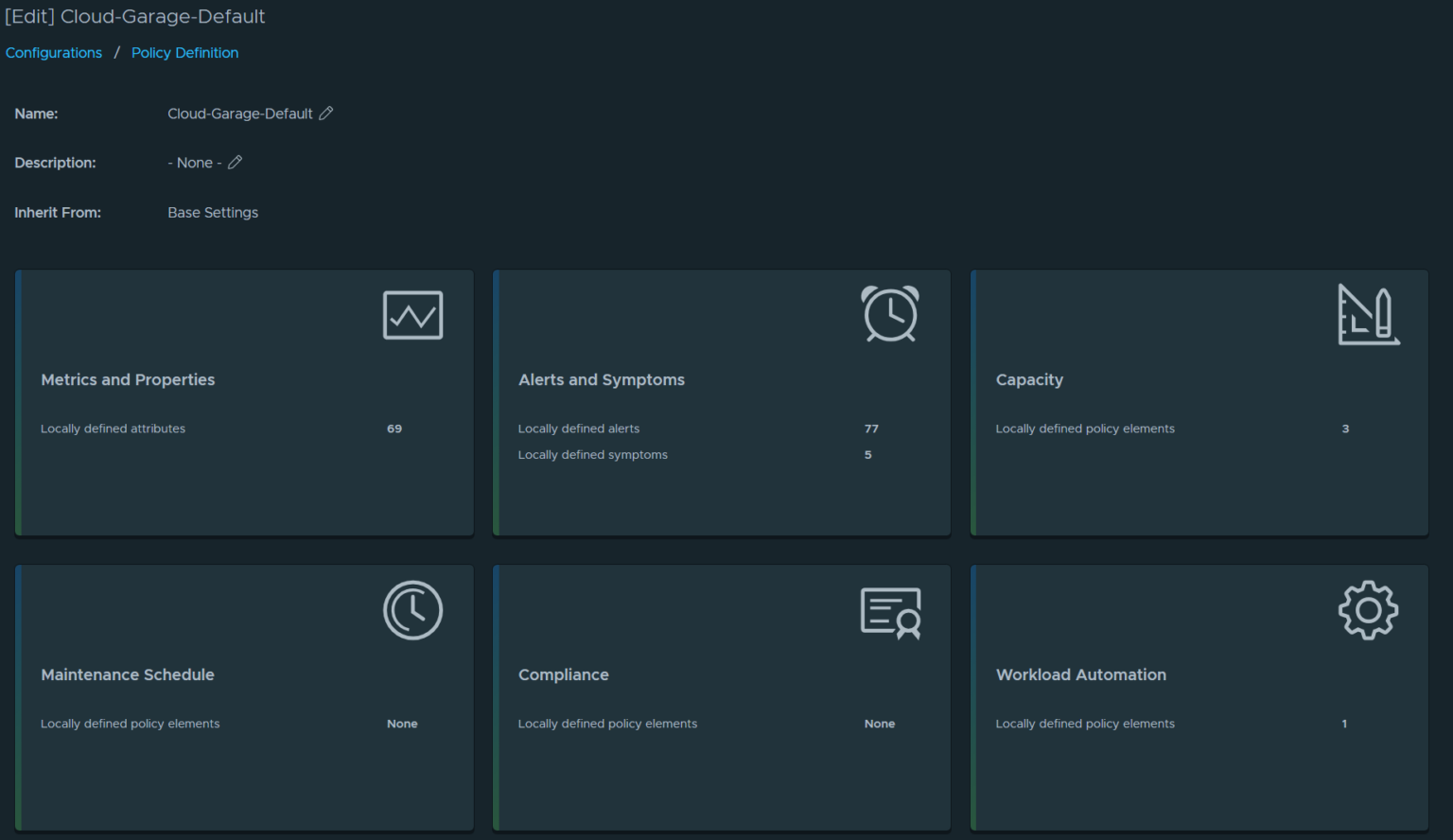
Task: Click the pencil icon next to the policy name
Action: [x=326, y=114]
